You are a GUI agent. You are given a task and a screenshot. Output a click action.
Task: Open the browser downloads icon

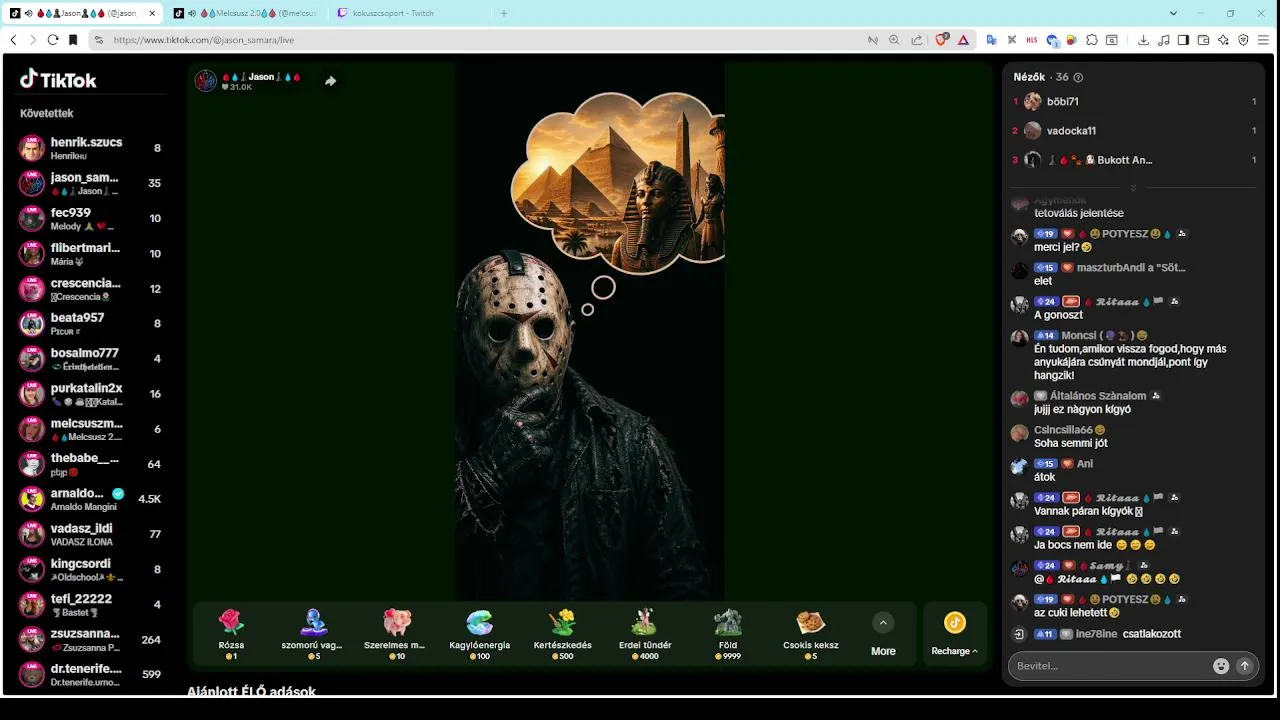(1143, 40)
